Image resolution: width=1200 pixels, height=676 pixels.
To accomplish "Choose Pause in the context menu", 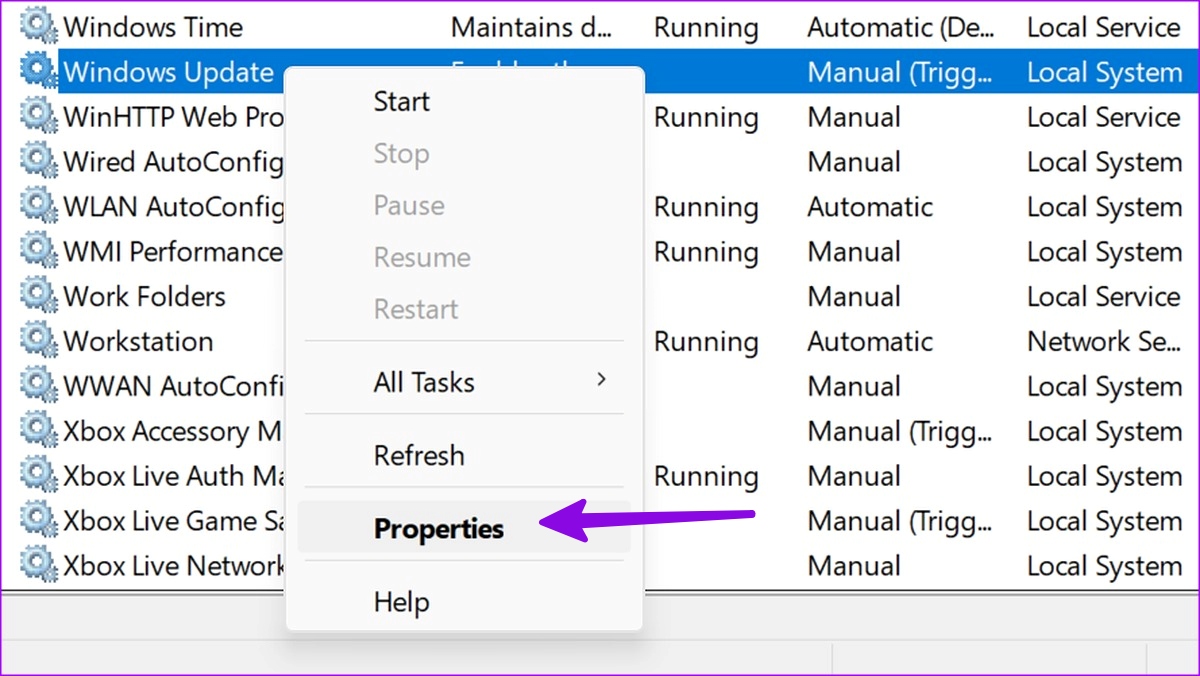I will click(x=409, y=205).
